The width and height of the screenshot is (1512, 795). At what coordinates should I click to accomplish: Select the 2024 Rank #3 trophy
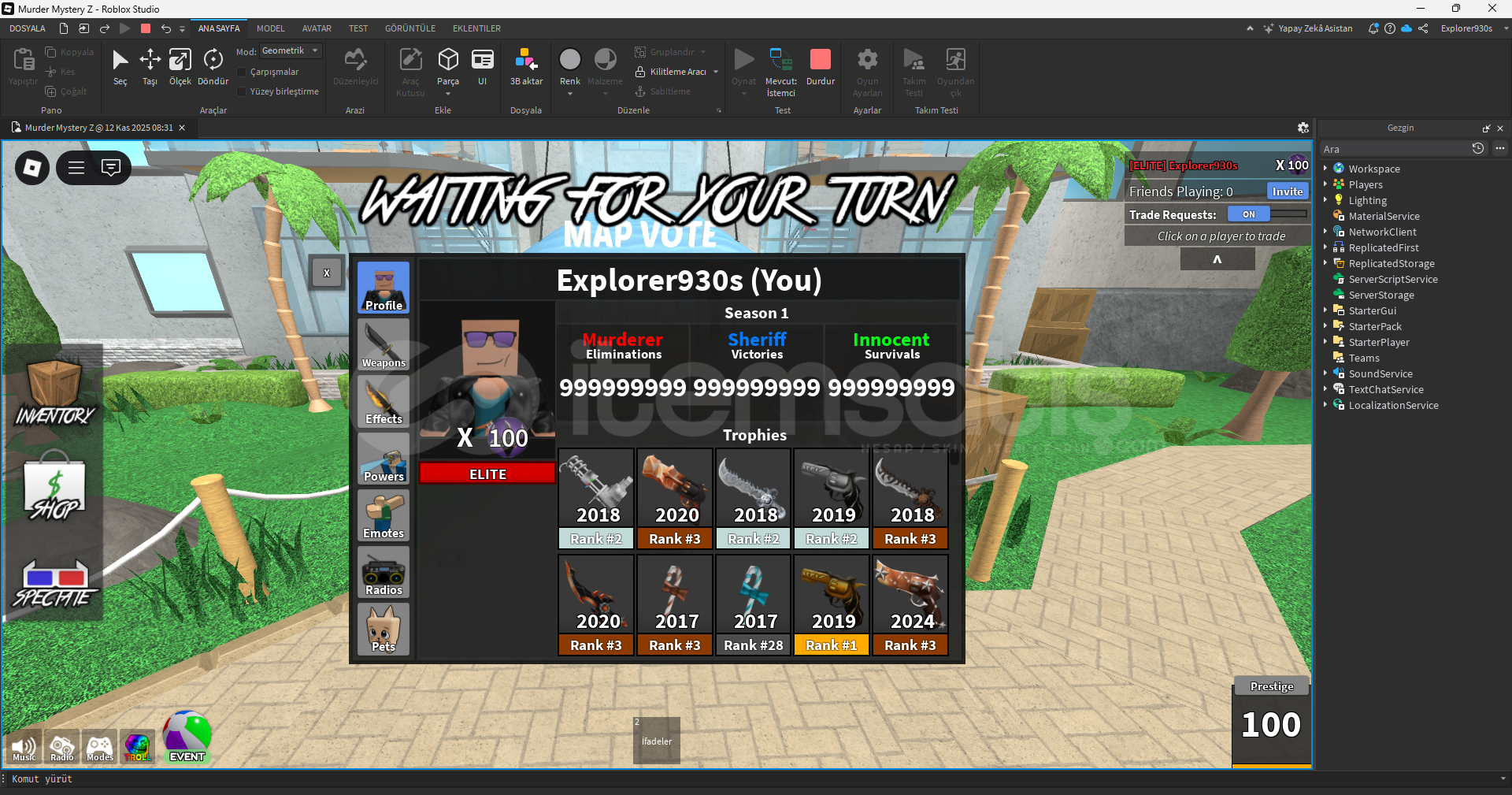pos(910,605)
